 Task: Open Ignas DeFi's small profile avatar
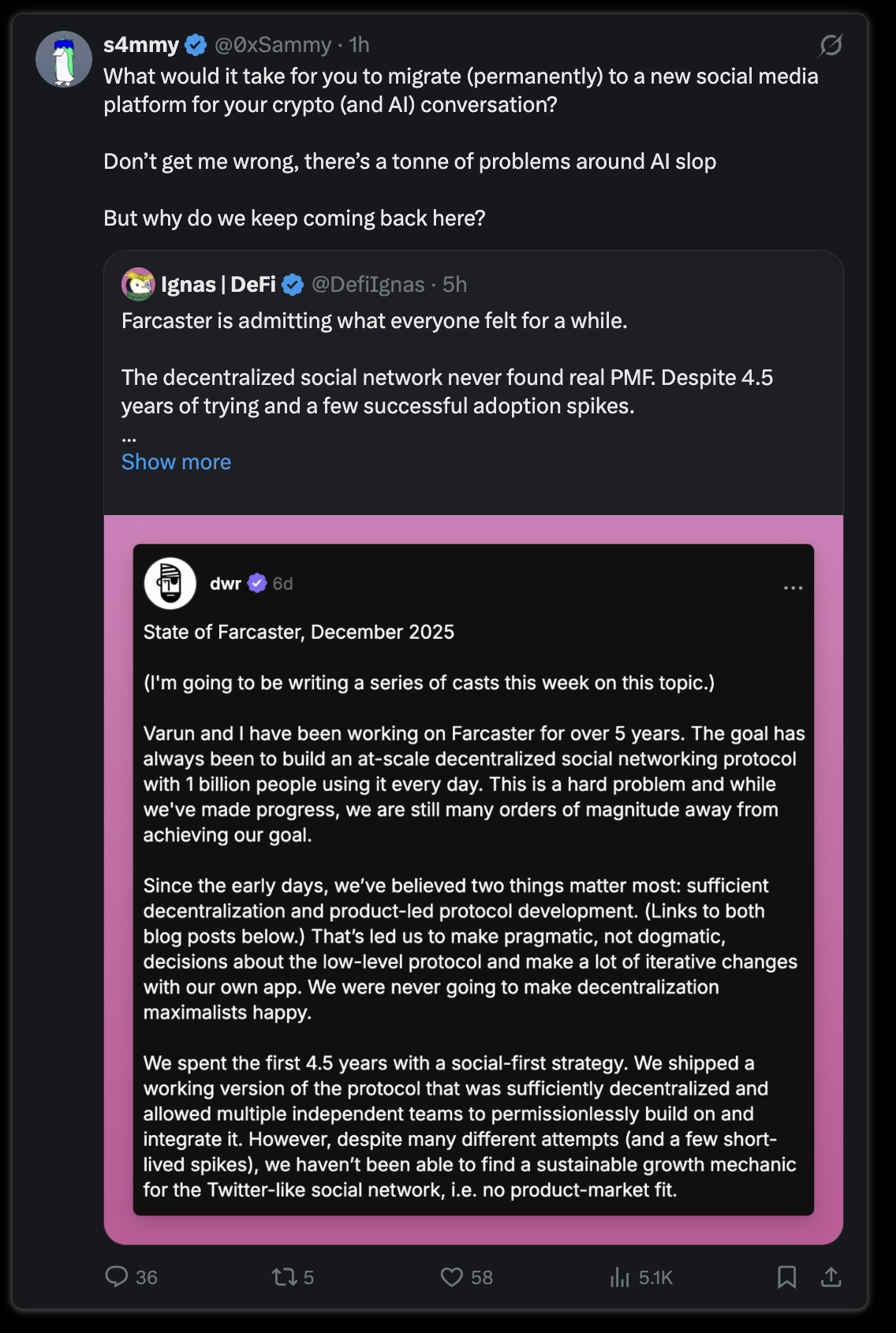coord(138,285)
